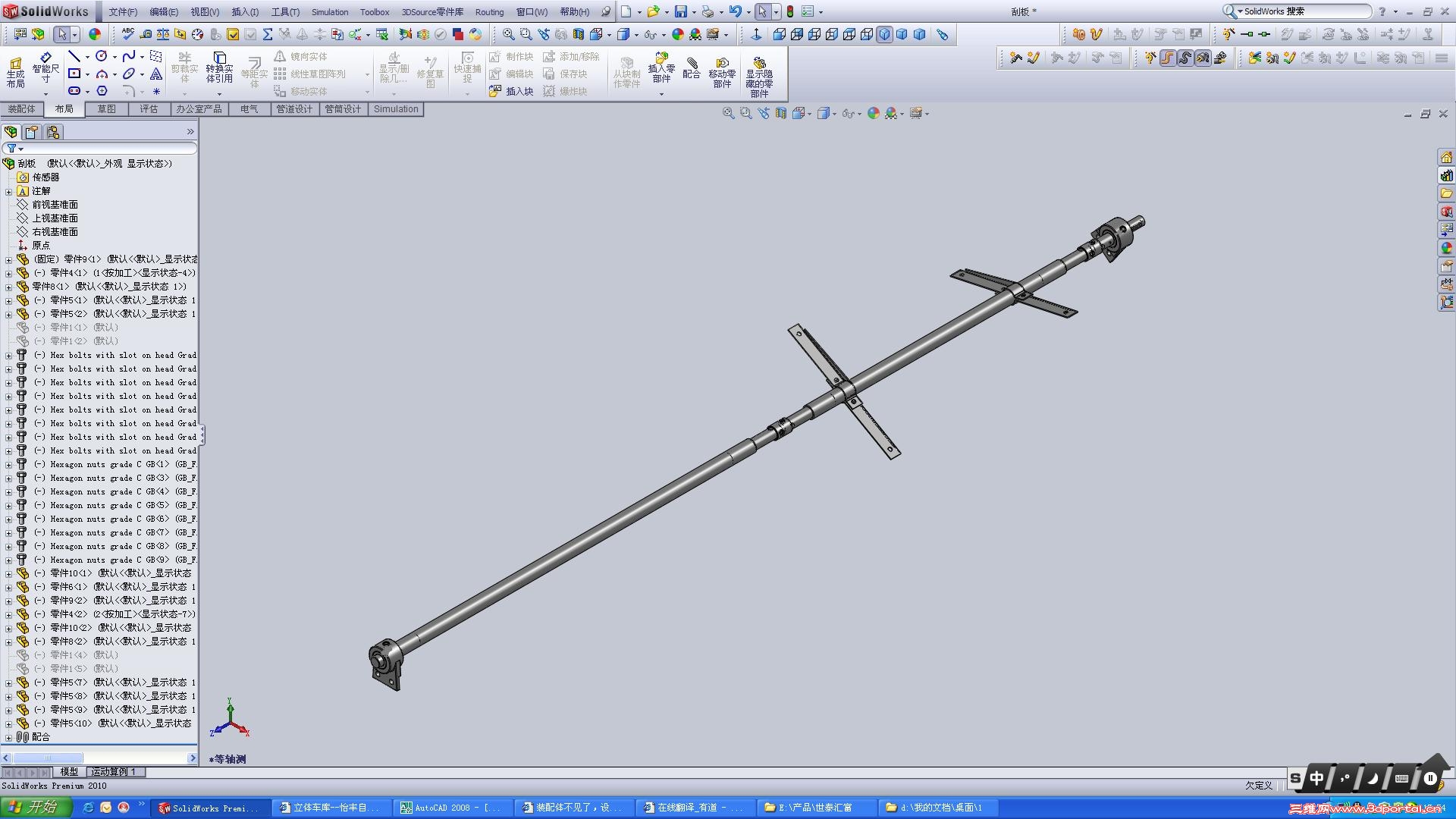
Task: Click Zoom to Fit in viewport toolbar
Action: coord(728,113)
